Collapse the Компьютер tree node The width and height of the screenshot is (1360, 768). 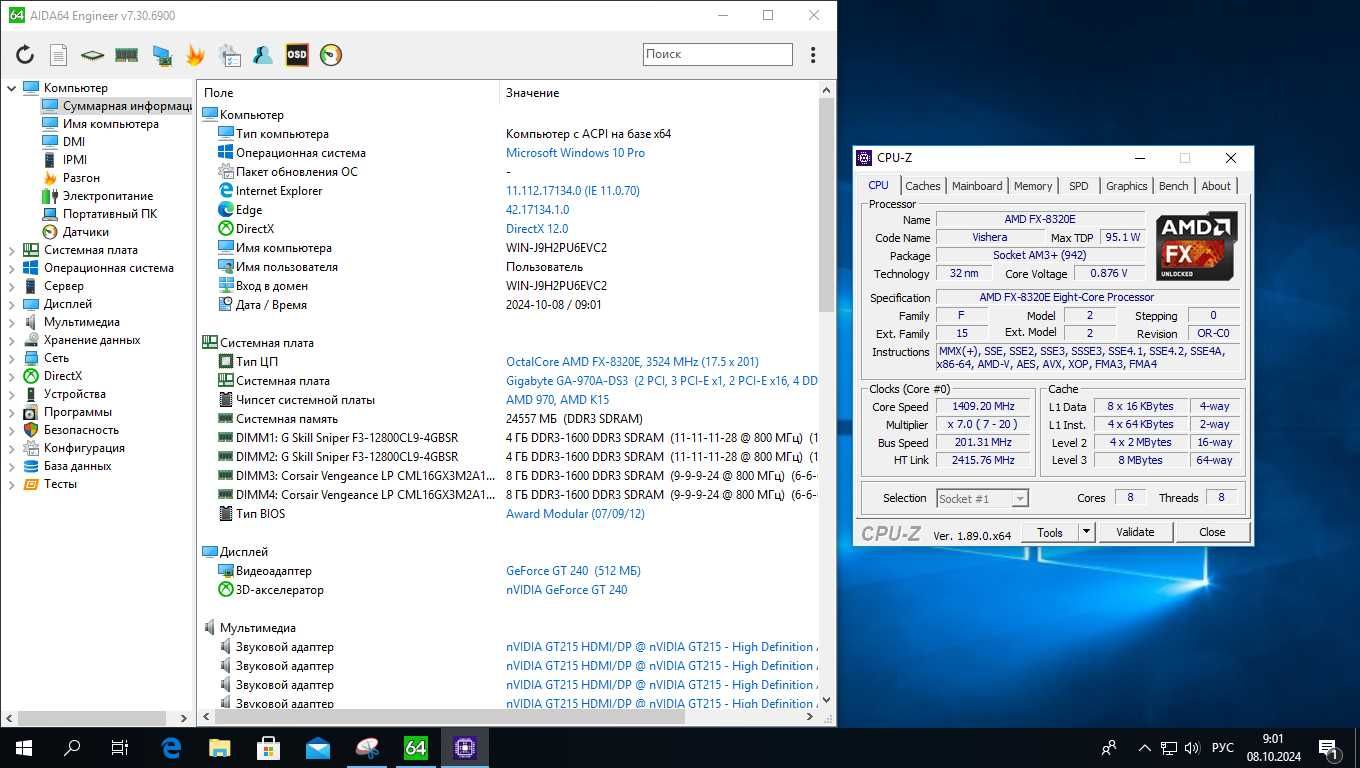click(12, 88)
